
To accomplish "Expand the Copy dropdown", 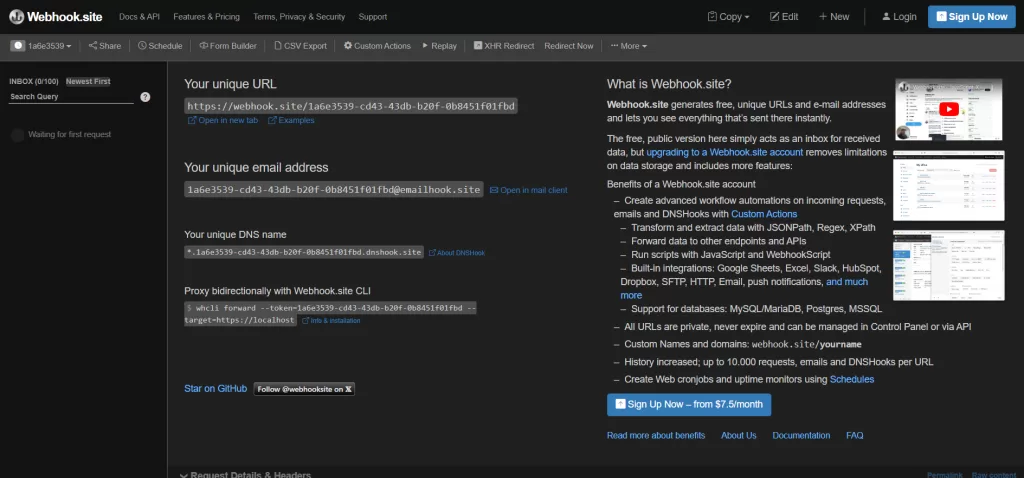I will (x=730, y=17).
